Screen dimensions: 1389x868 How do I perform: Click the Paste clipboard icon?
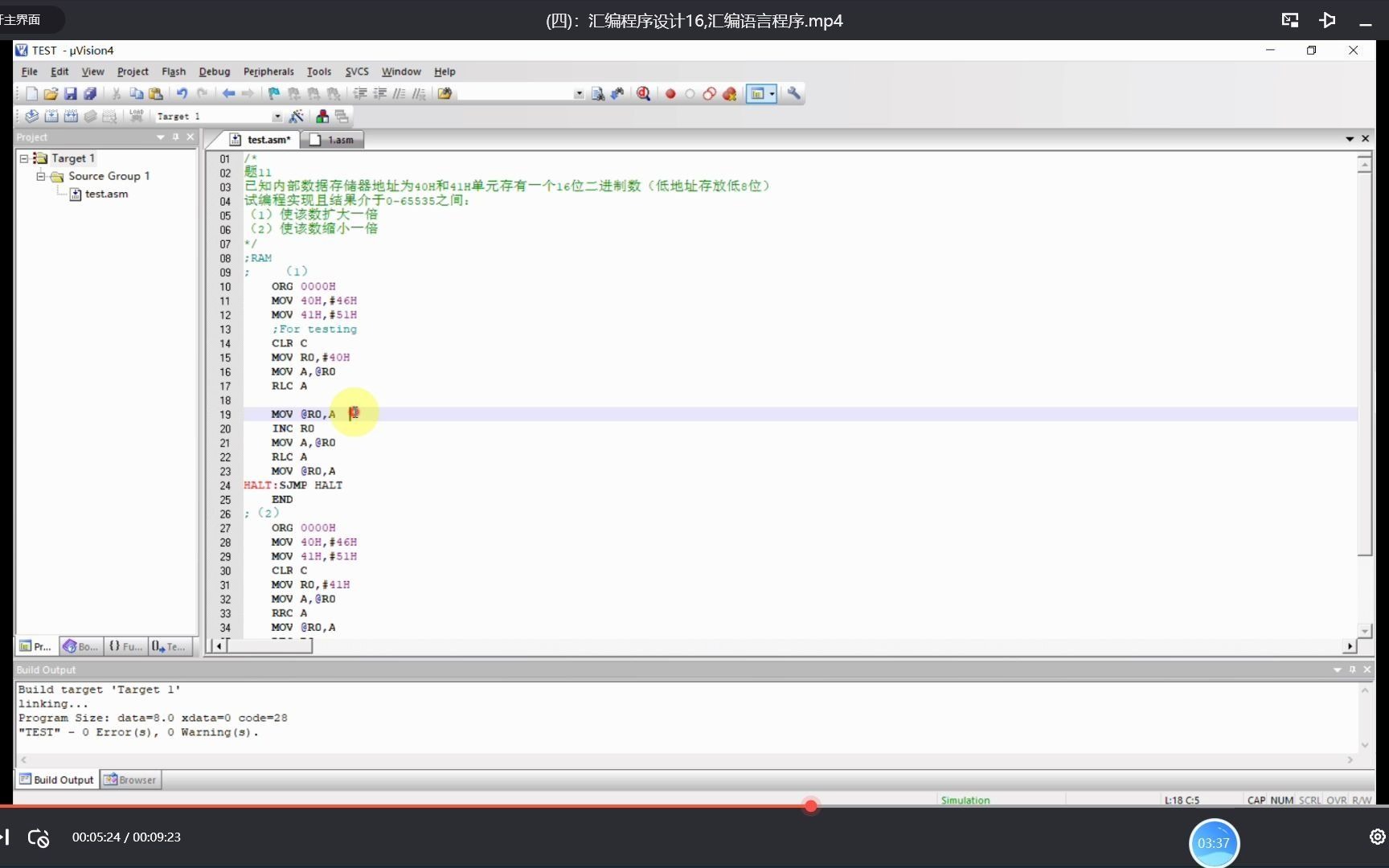(156, 94)
